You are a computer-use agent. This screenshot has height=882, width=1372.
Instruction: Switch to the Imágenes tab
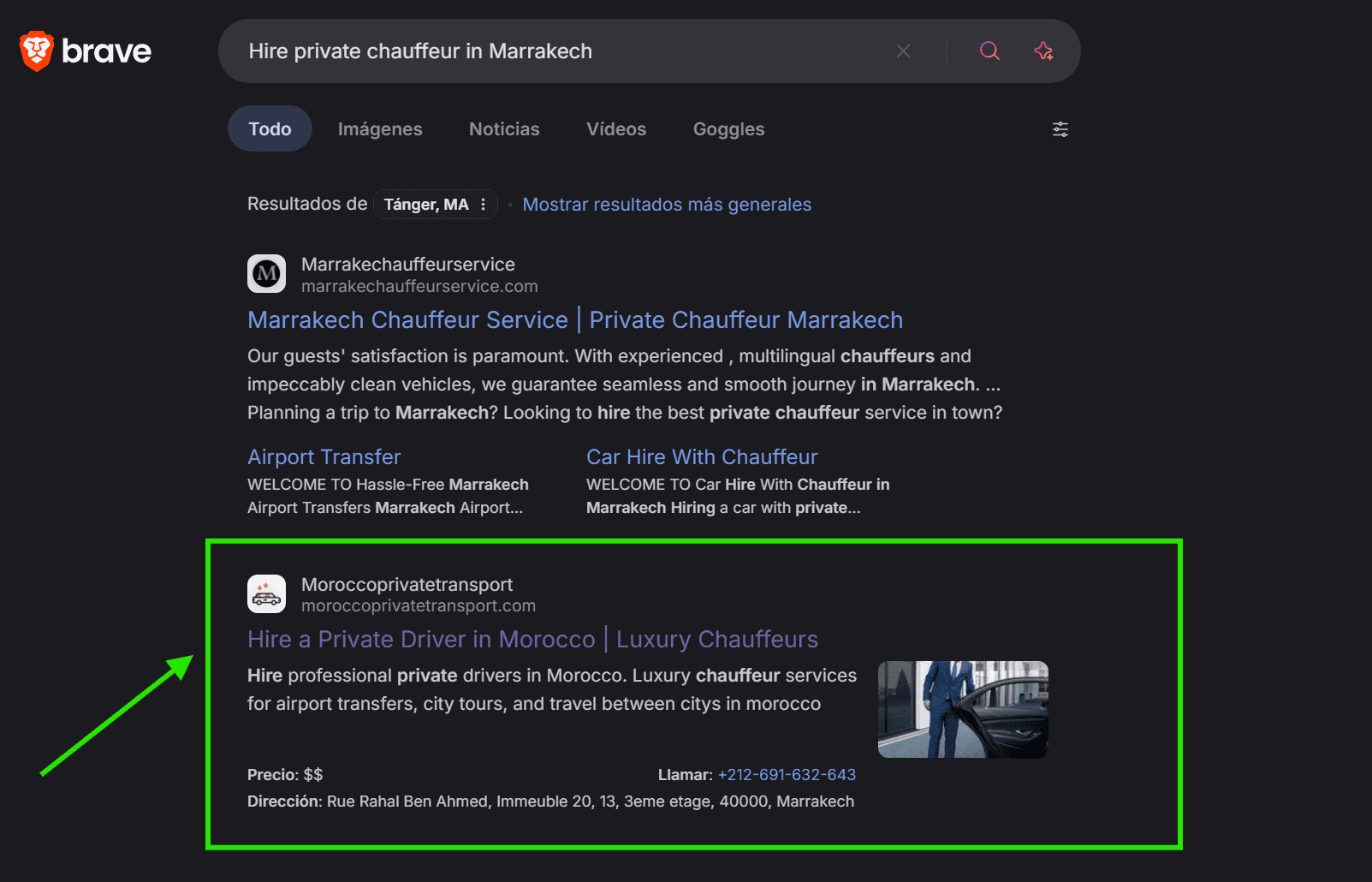[380, 129]
